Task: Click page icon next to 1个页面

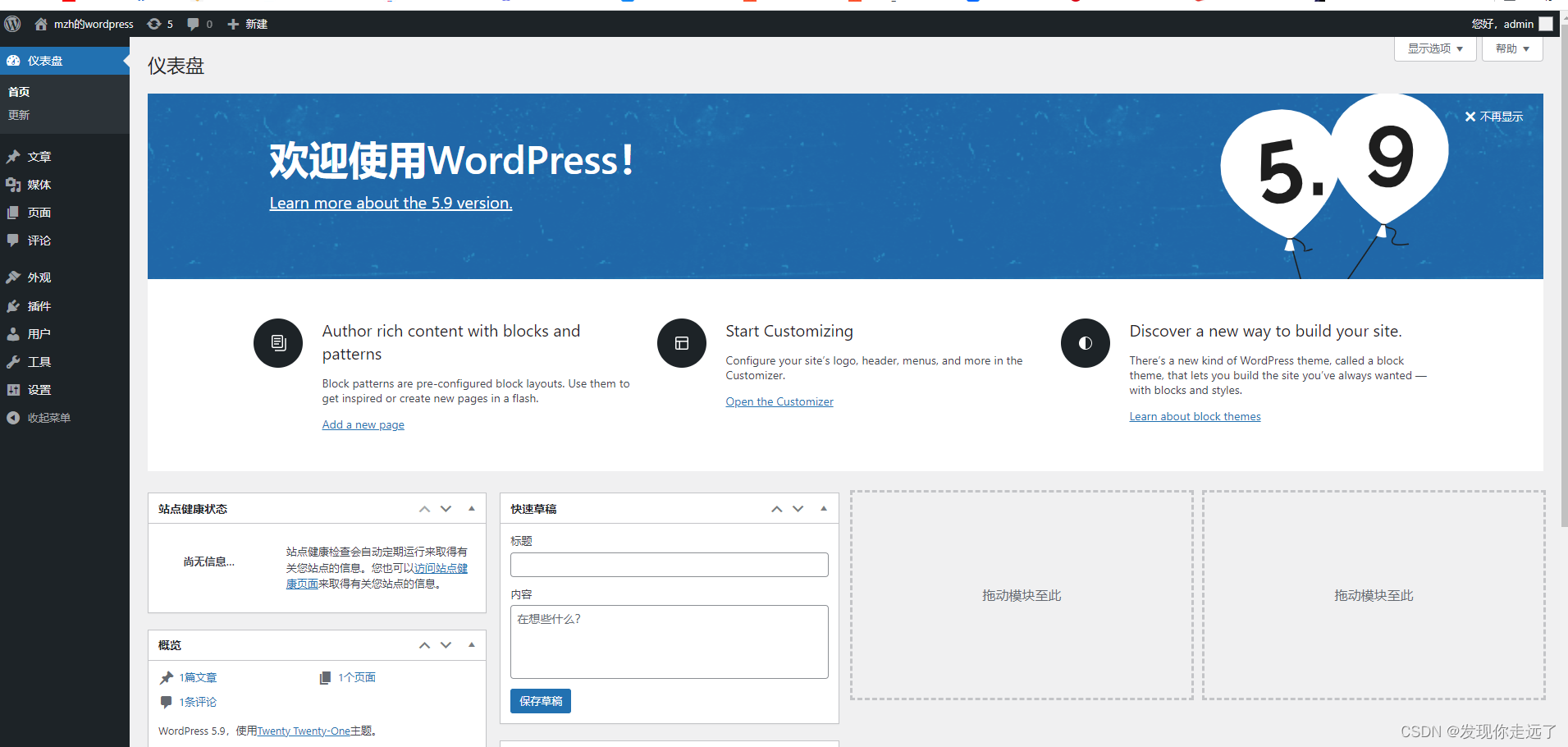Action: click(325, 678)
